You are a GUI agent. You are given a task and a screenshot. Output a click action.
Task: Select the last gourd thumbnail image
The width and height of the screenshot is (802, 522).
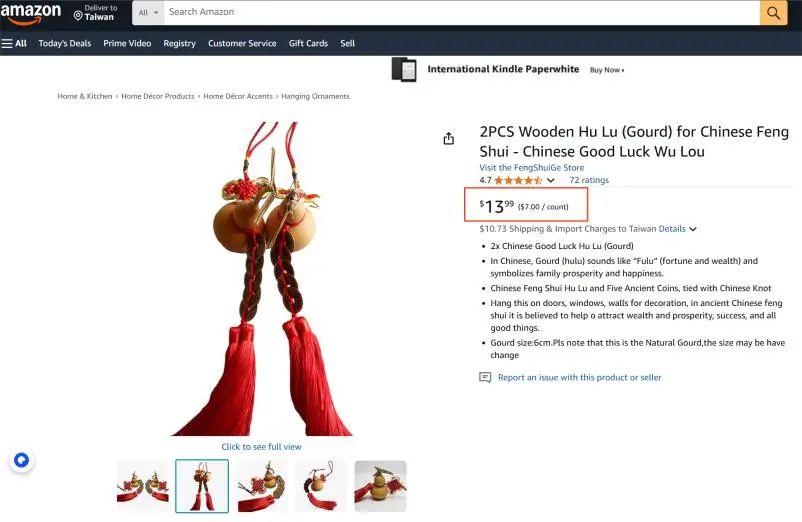(x=380, y=486)
